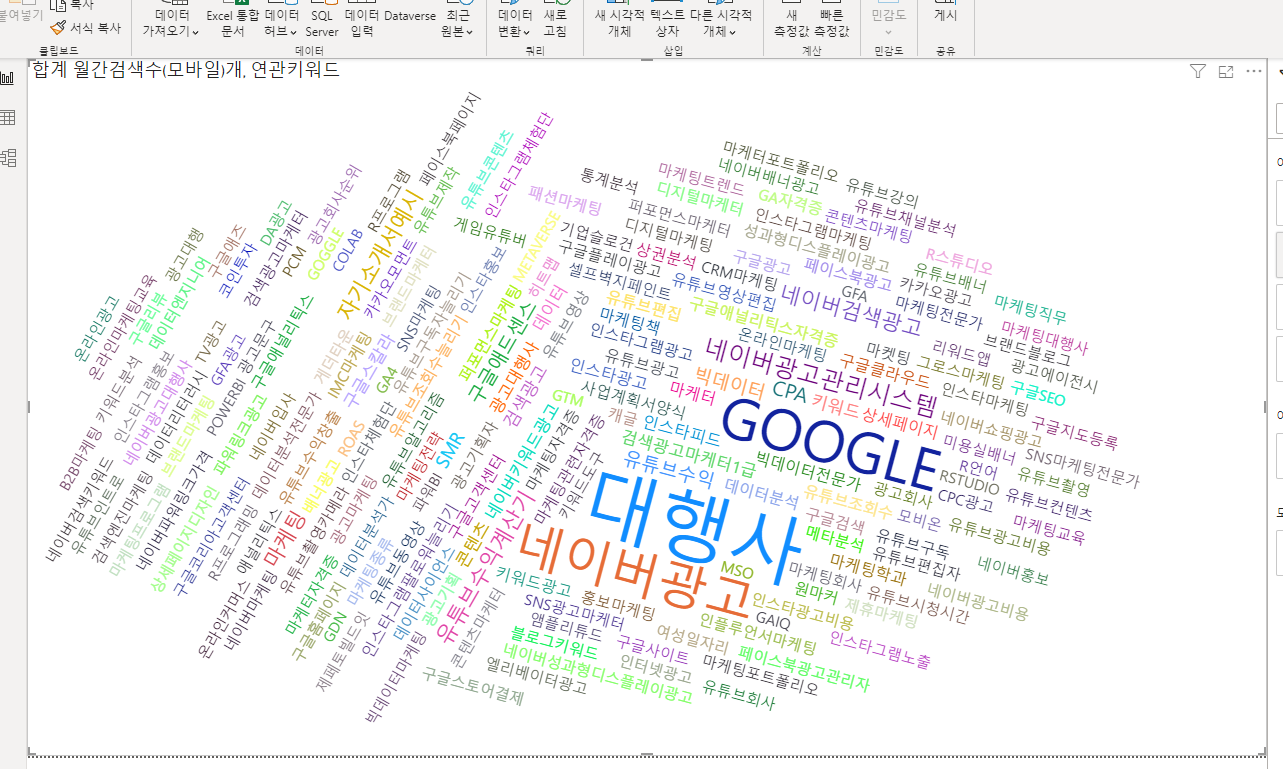This screenshot has height=769, width=1283.
Task: Click the word R스튜디오
Action: point(960,262)
